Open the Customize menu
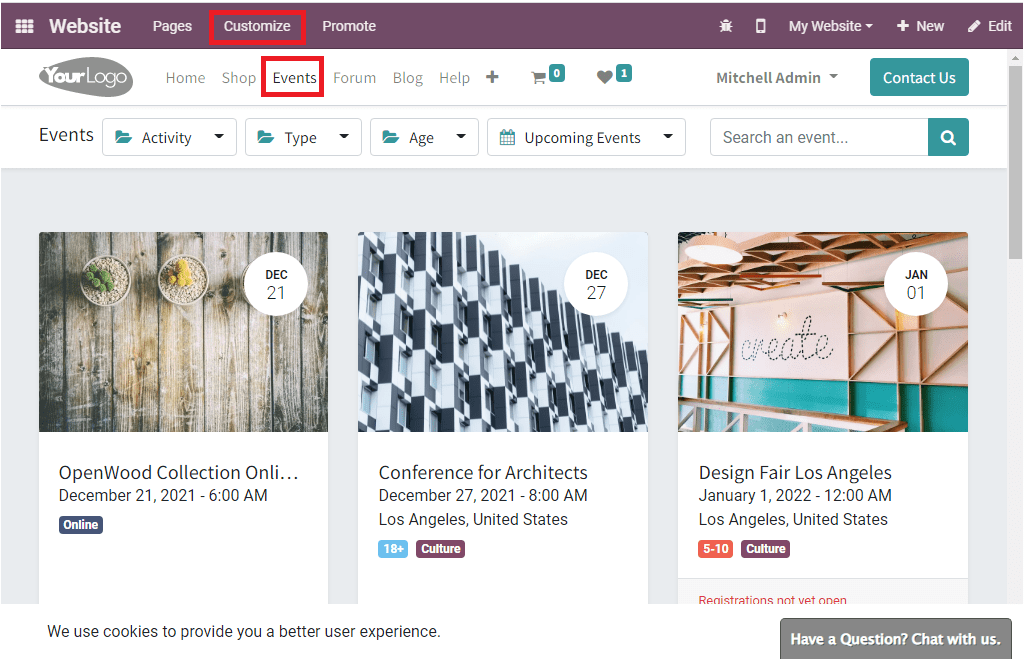The height and width of the screenshot is (660, 1024). pyautogui.click(x=257, y=26)
